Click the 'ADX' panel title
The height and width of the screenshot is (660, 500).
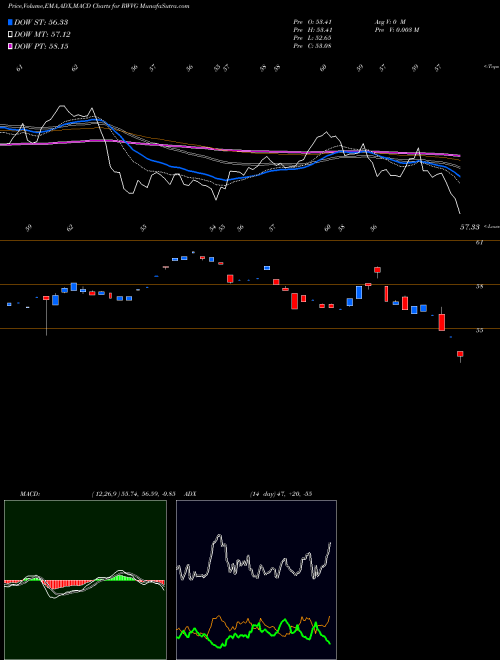tap(191, 494)
